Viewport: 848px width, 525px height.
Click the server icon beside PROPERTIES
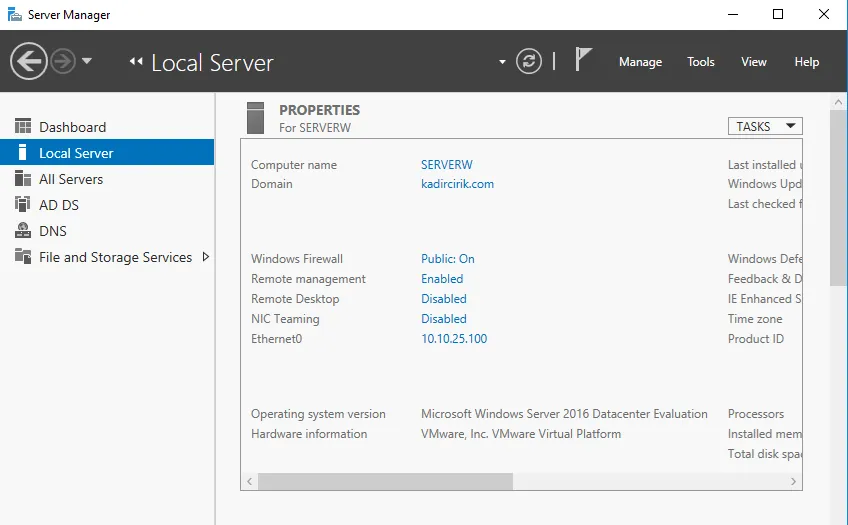[x=255, y=118]
